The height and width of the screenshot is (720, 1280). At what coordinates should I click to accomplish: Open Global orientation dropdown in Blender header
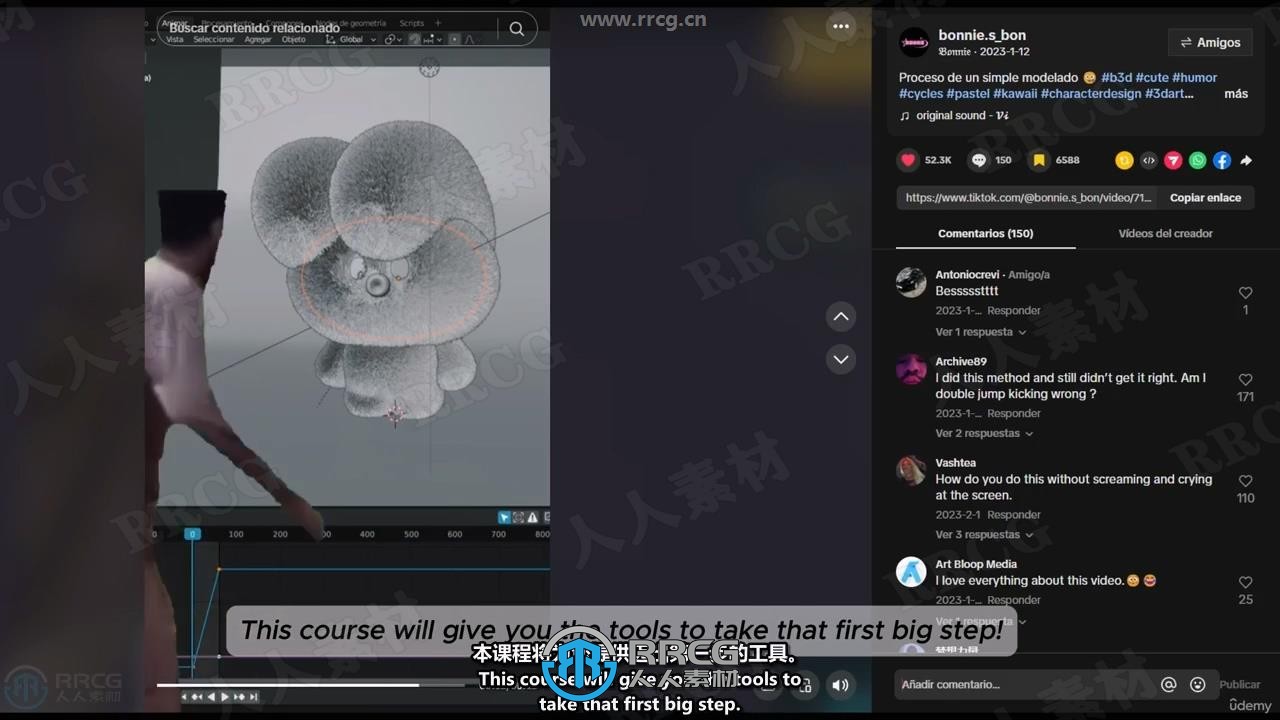tap(352, 40)
